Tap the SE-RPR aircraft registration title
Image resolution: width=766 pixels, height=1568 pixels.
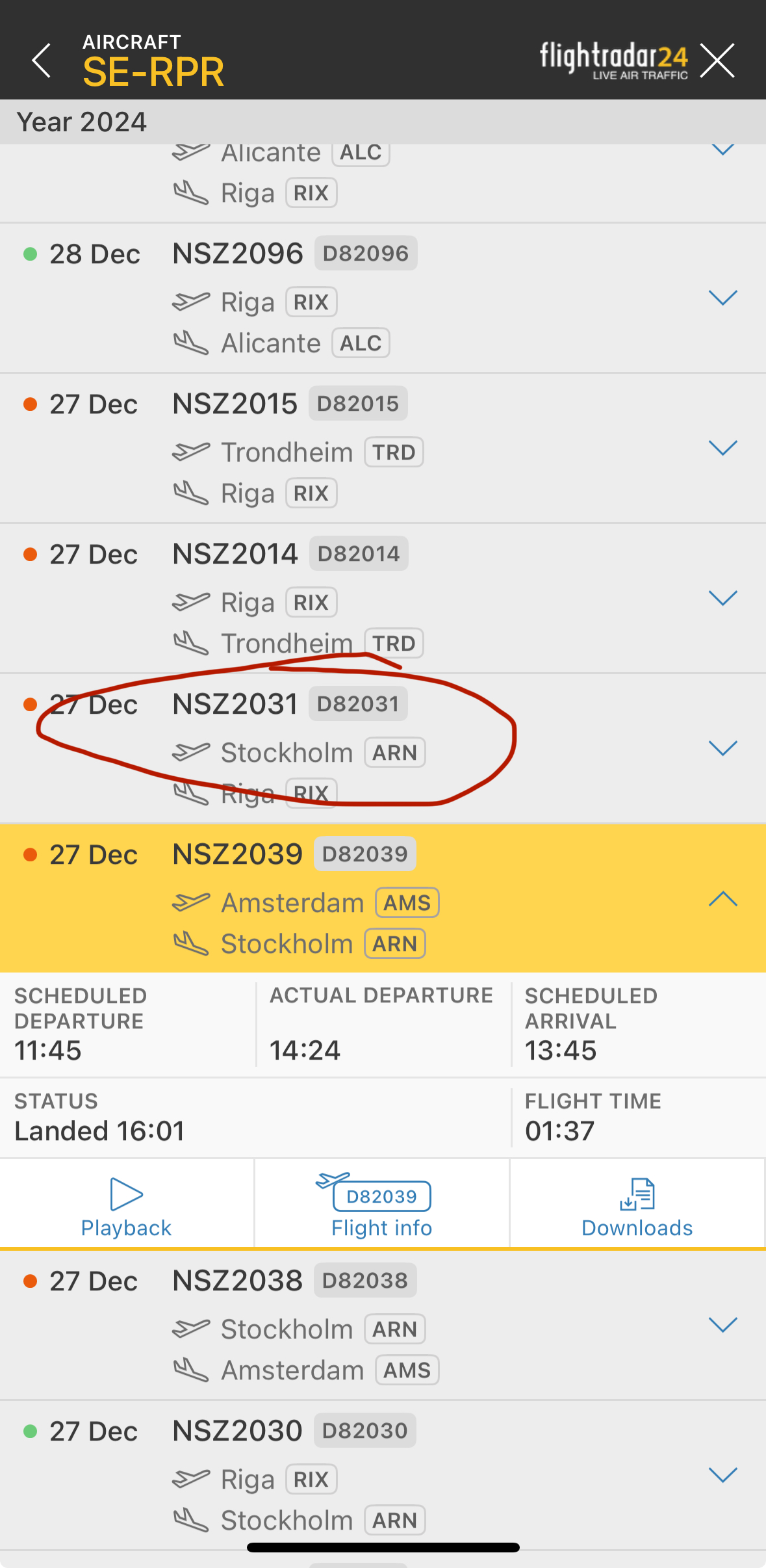(153, 72)
